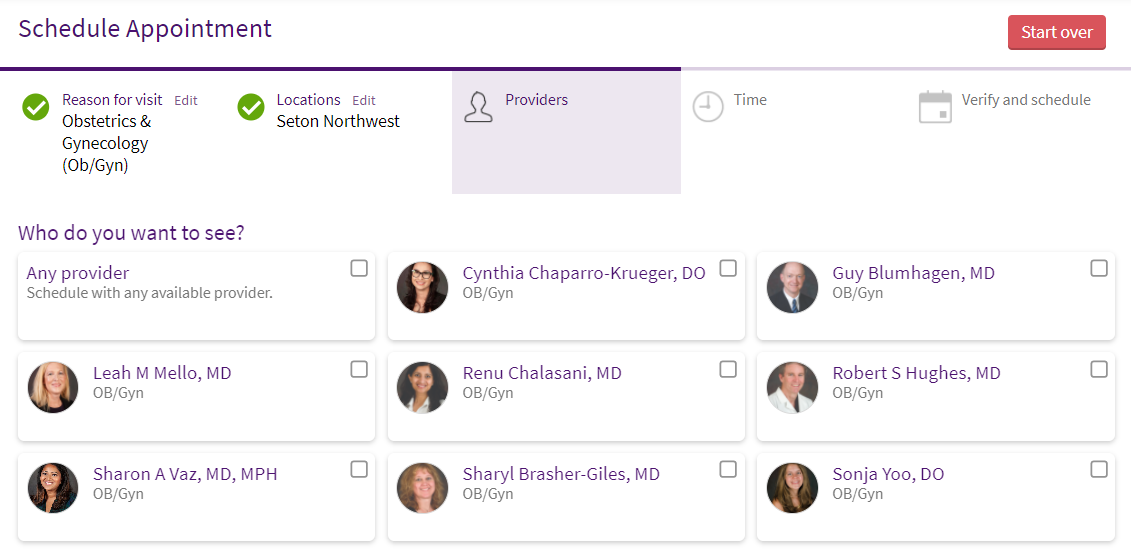Click the green checkmark beside Reason for visit
Viewport: 1131px width, 558px height.
[35, 107]
